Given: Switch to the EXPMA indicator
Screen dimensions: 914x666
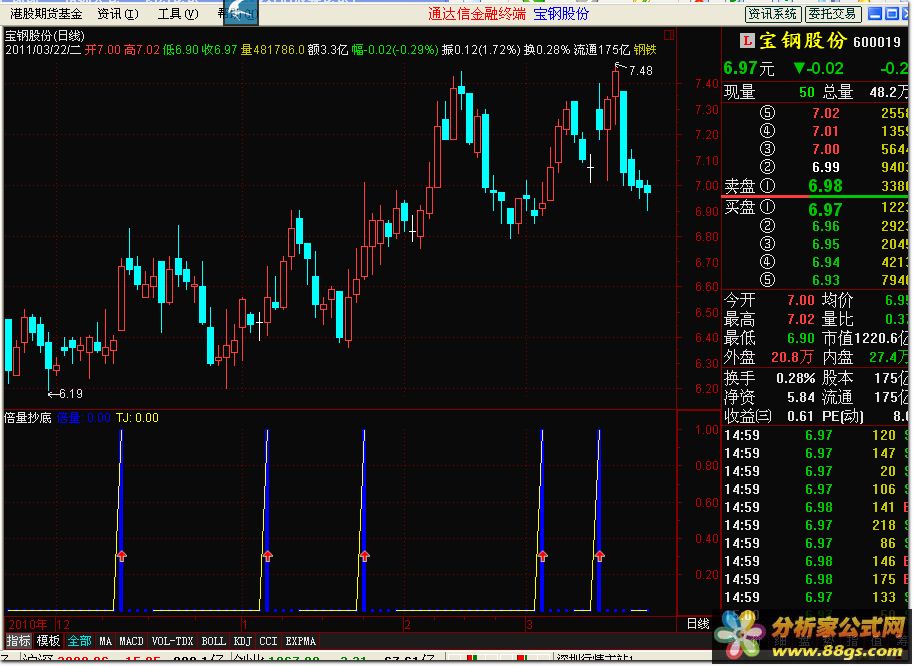Looking at the screenshot, I should (x=301, y=641).
